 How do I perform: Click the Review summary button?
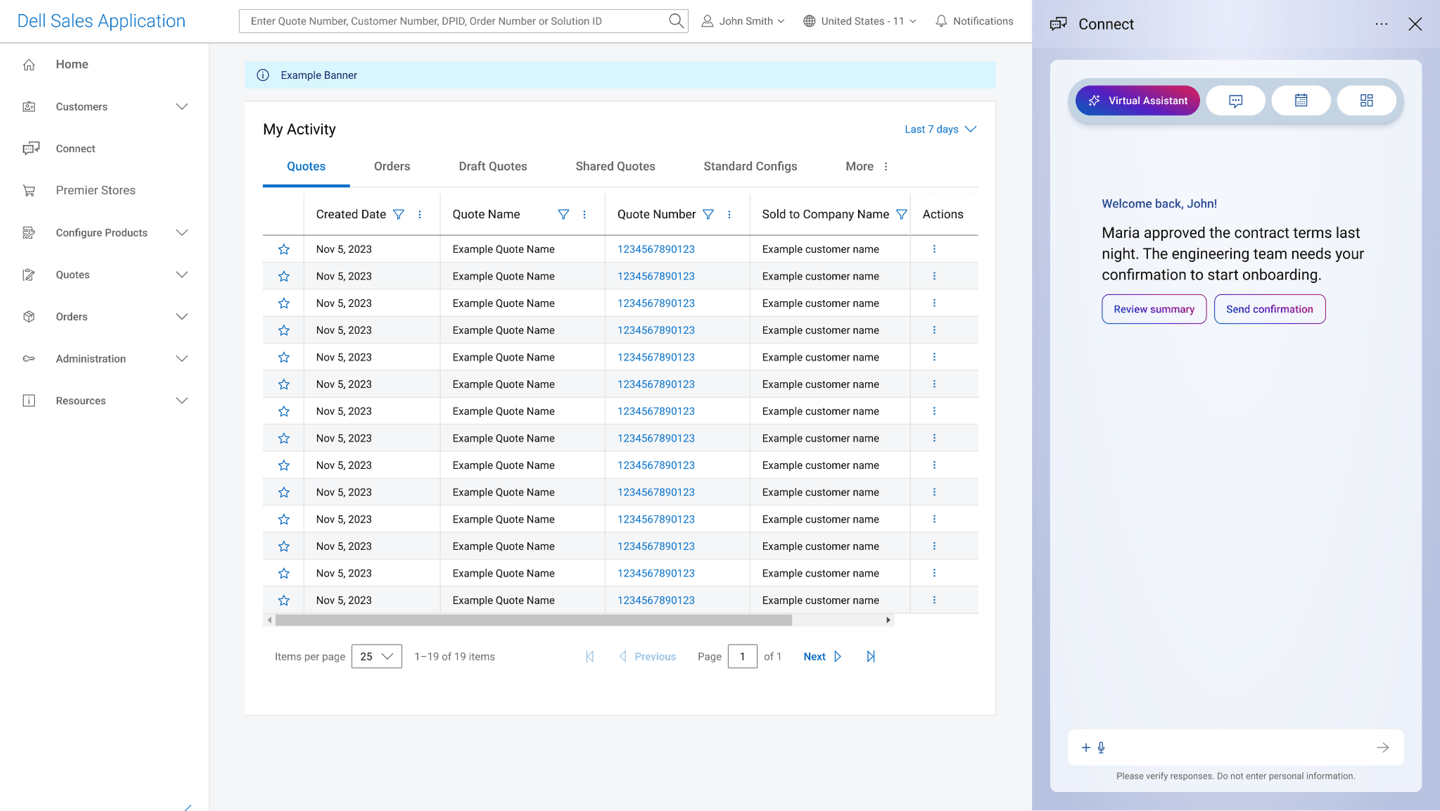click(1154, 309)
